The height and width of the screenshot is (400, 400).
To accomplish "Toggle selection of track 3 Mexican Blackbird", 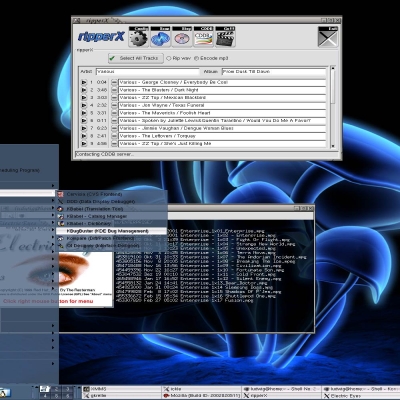I will [x=114, y=98].
